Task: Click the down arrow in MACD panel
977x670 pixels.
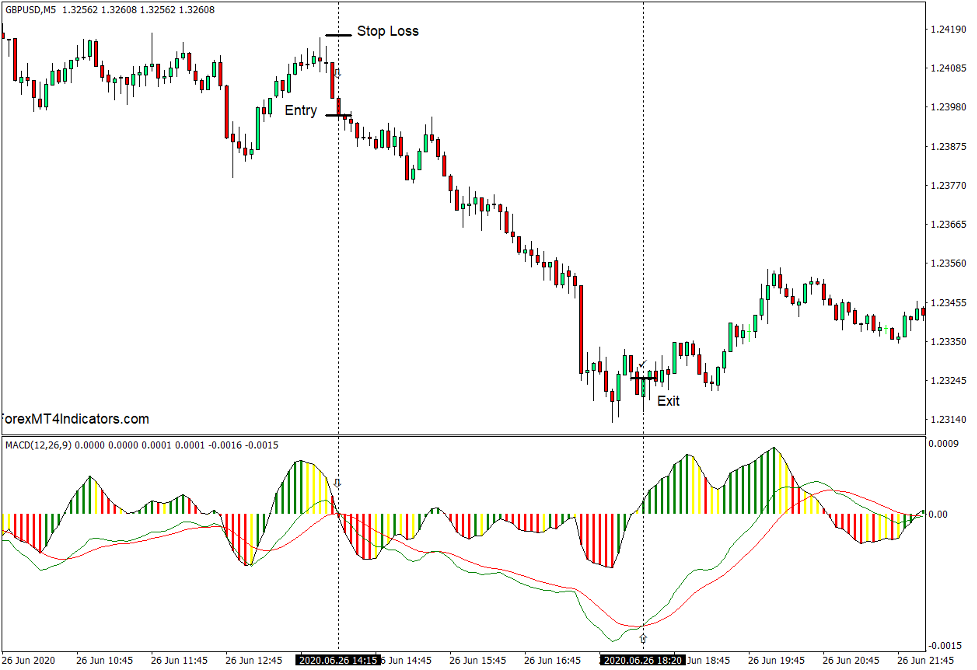Action: click(338, 483)
